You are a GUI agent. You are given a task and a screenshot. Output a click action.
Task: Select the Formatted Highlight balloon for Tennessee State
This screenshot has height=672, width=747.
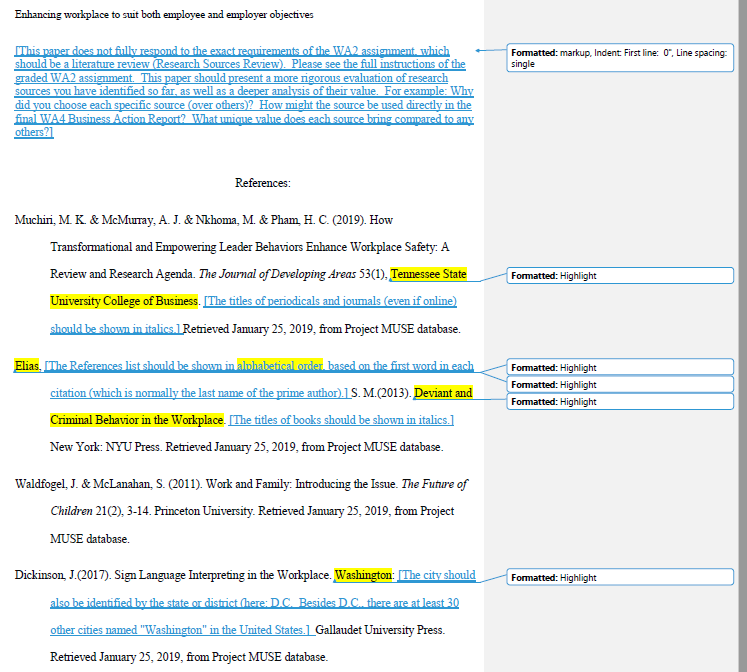point(620,276)
